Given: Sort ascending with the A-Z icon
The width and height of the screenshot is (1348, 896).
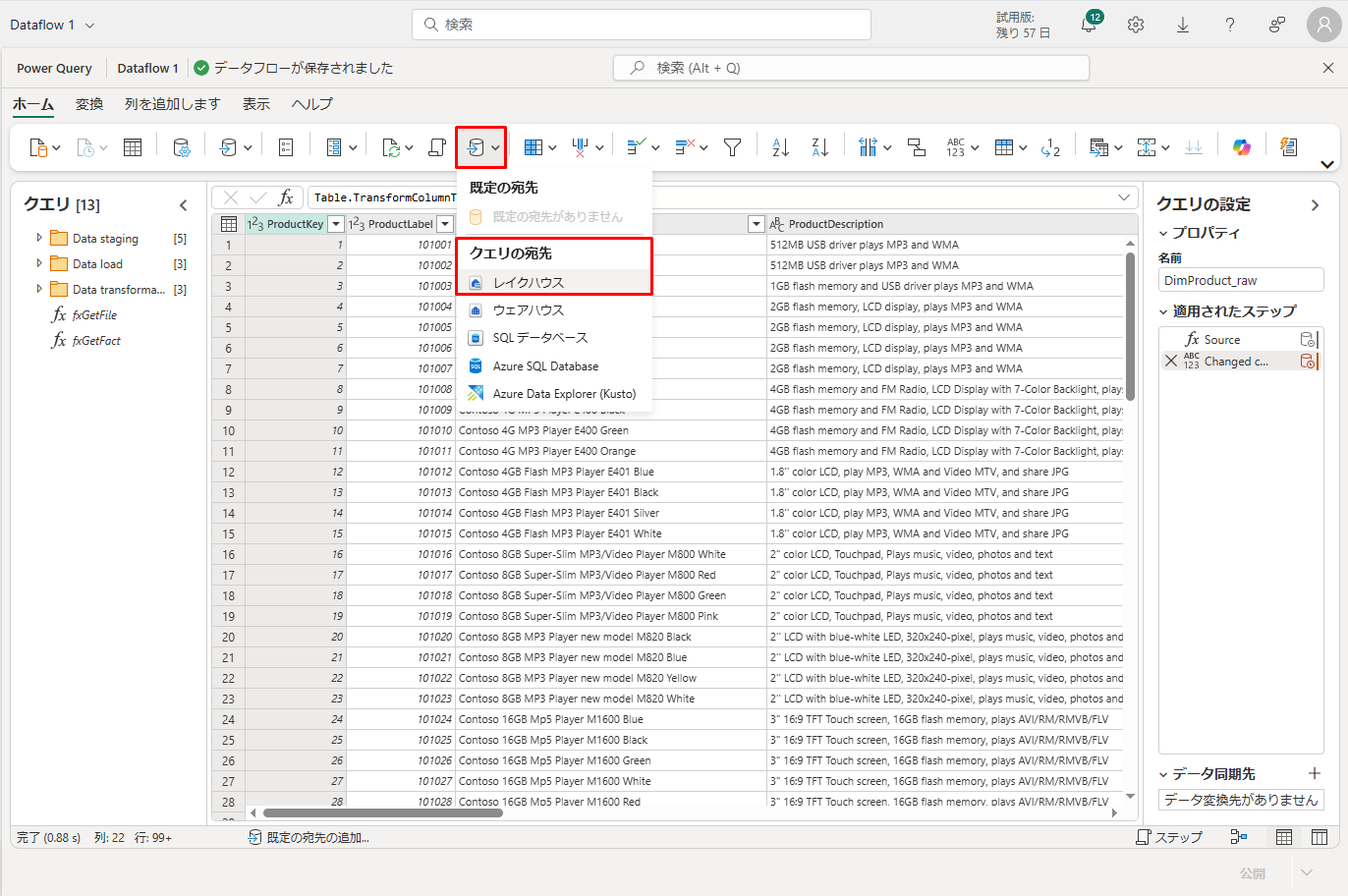Looking at the screenshot, I should pyautogui.click(x=781, y=147).
